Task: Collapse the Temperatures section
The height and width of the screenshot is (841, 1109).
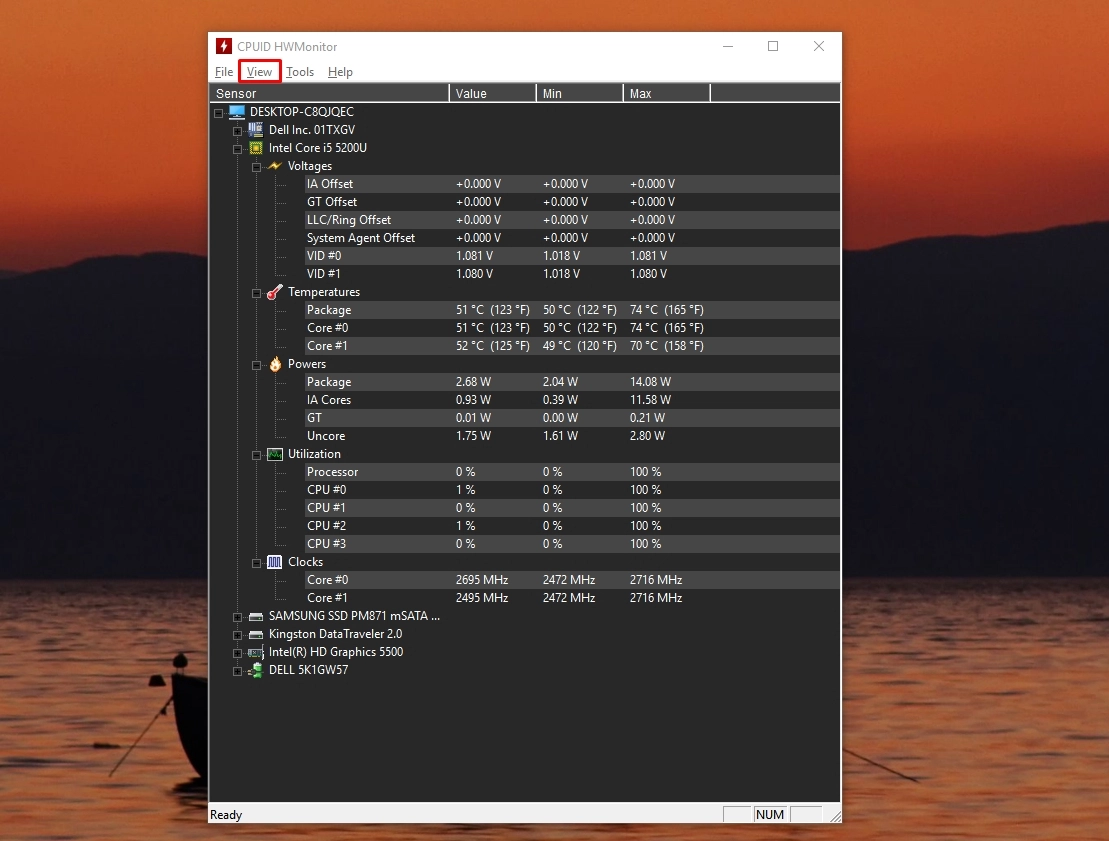Action: coord(257,293)
